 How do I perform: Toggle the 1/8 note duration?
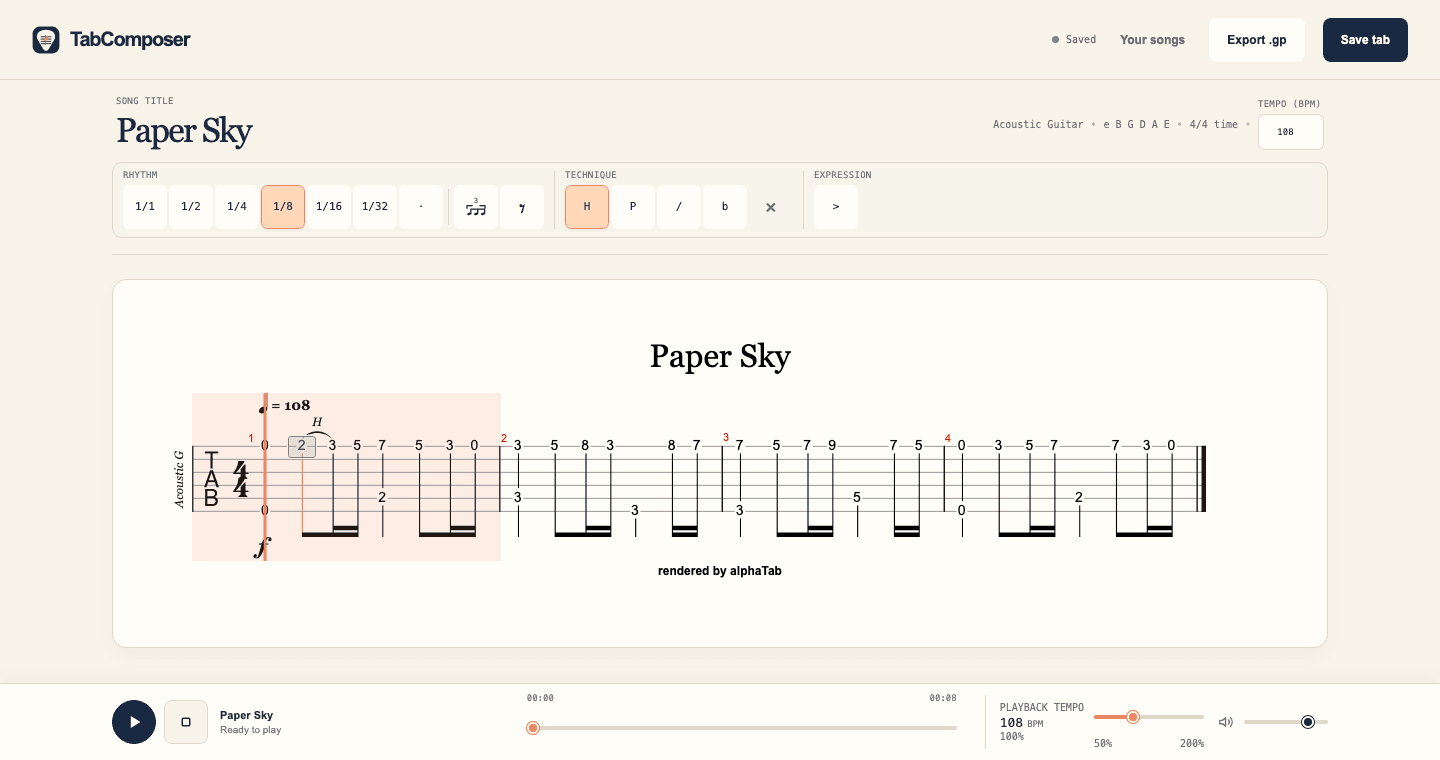coord(283,207)
